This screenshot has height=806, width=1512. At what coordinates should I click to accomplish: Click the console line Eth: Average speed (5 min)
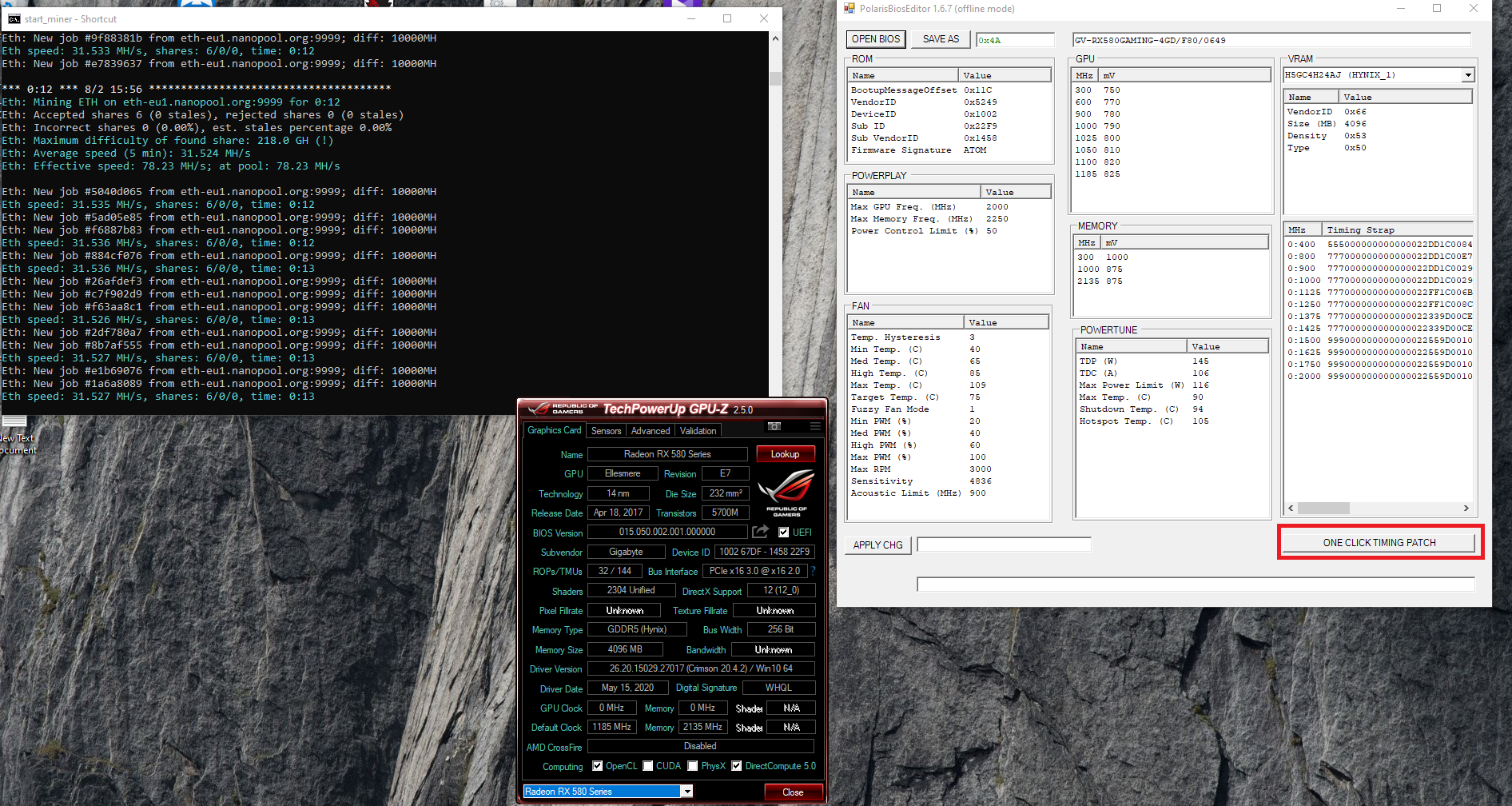(126, 154)
